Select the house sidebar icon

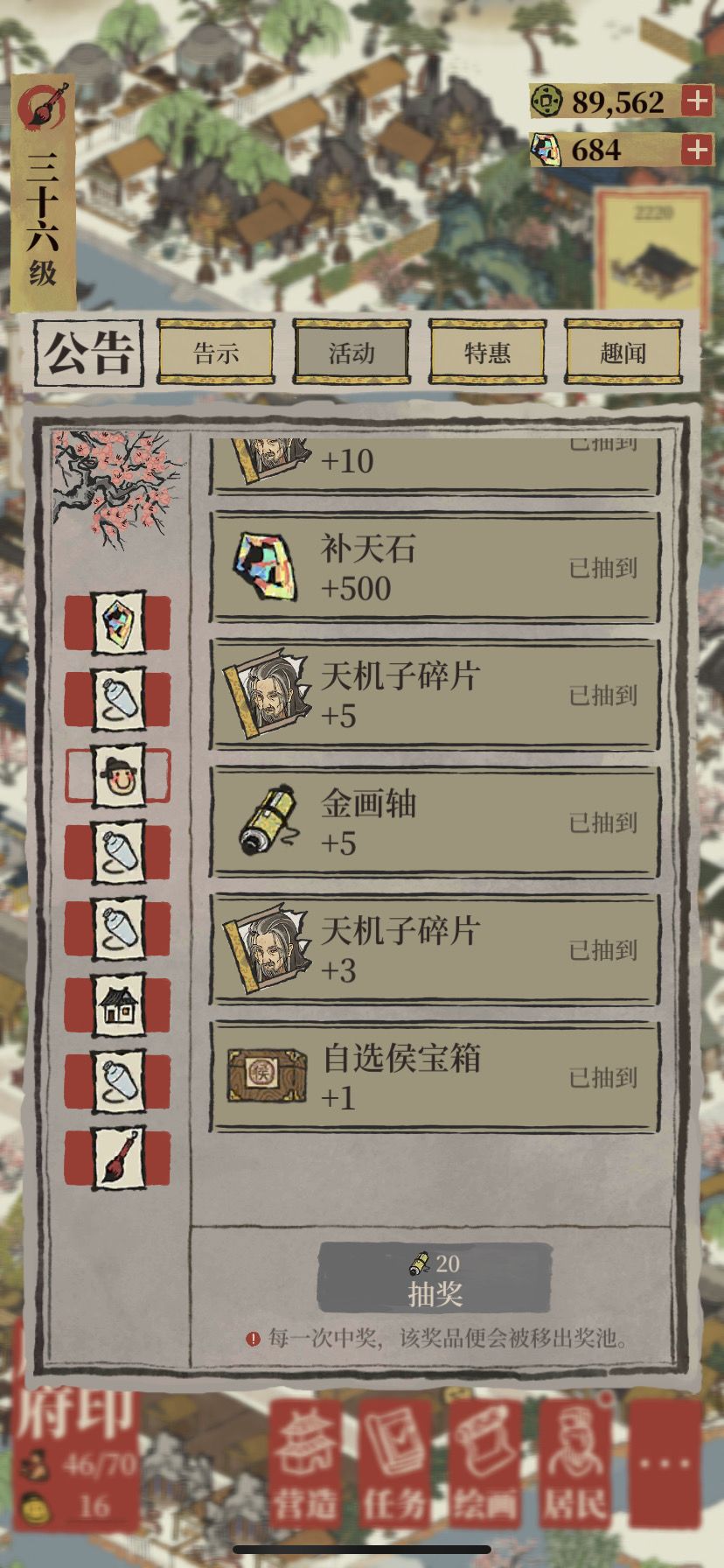point(119,1005)
